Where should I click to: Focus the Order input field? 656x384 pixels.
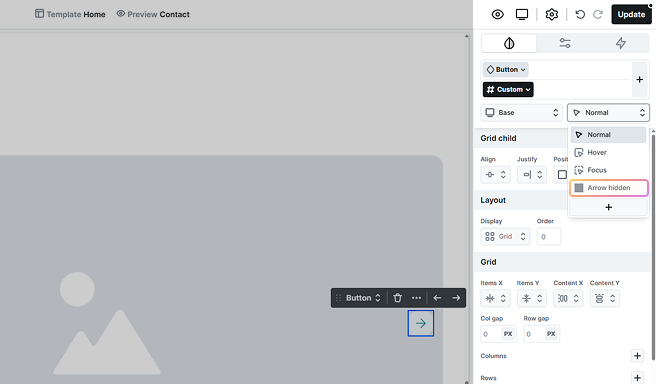coord(549,237)
